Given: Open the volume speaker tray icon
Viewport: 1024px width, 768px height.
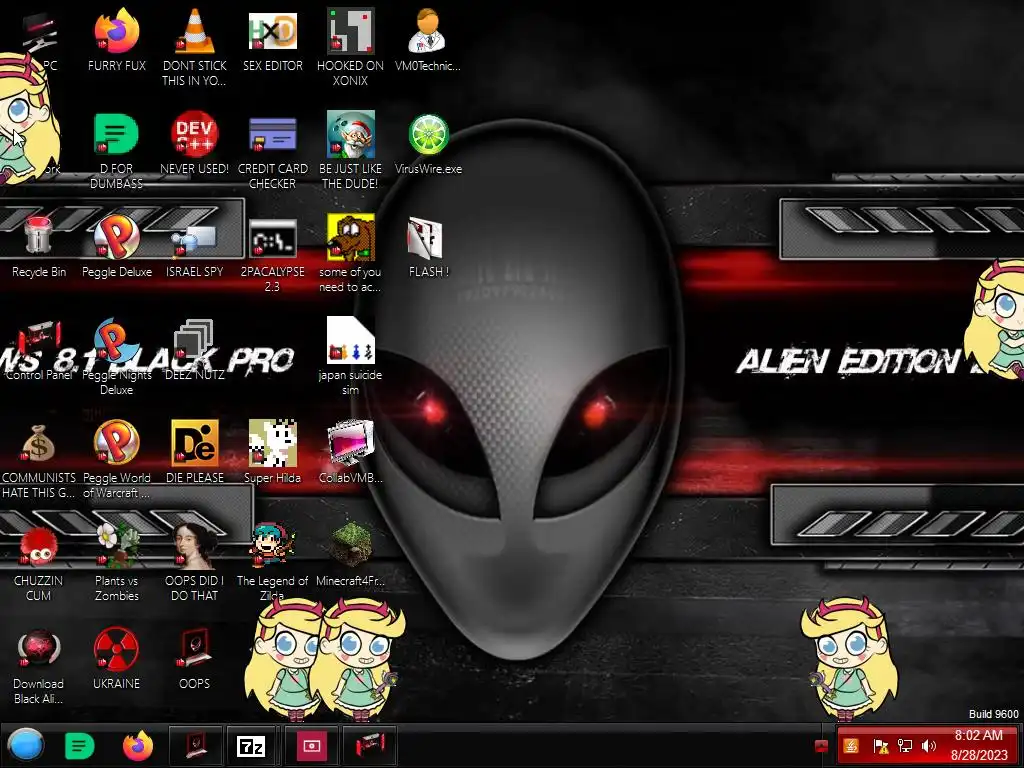Looking at the screenshot, I should 929,746.
